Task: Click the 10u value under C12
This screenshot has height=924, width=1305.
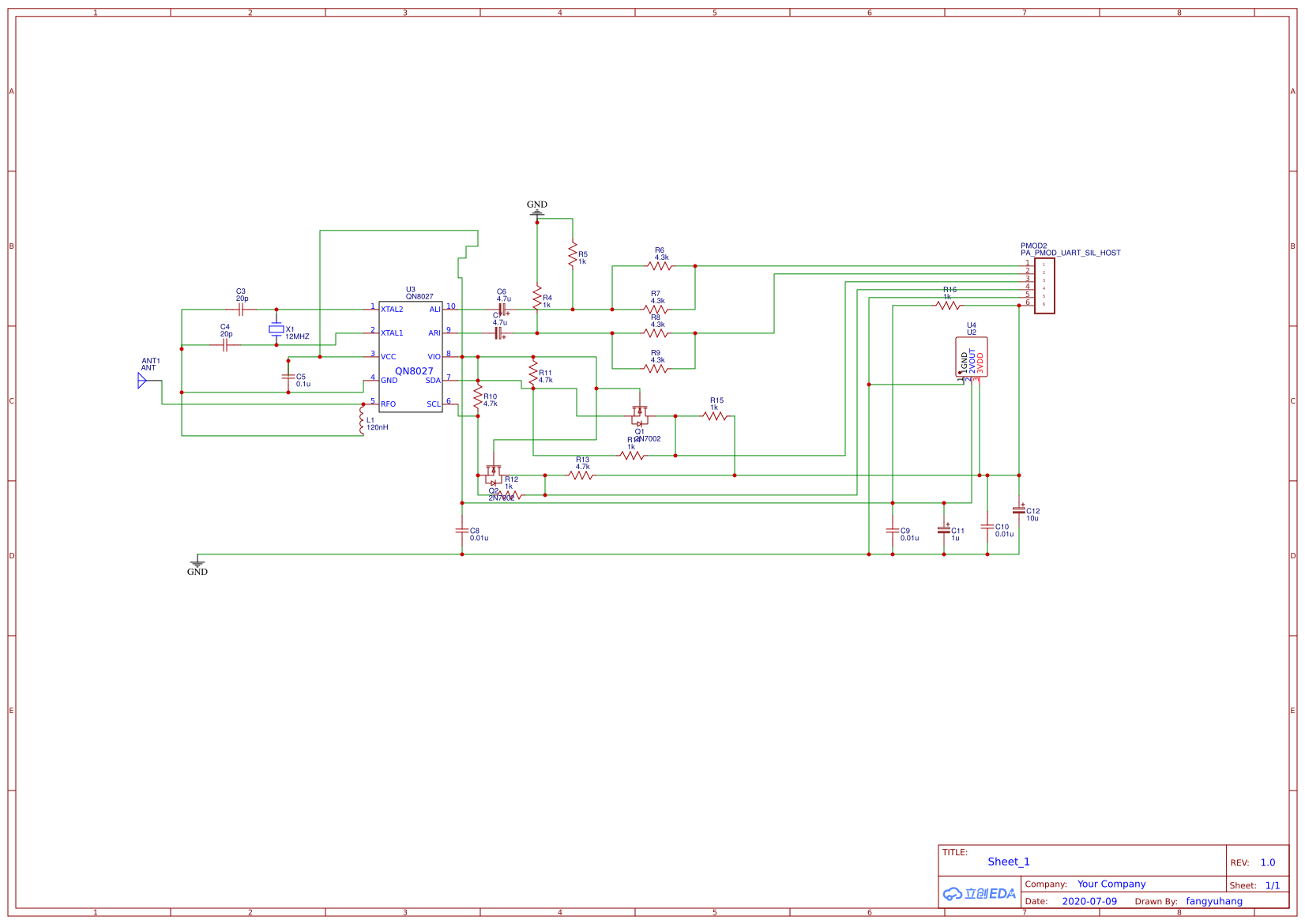Action: click(x=1032, y=518)
